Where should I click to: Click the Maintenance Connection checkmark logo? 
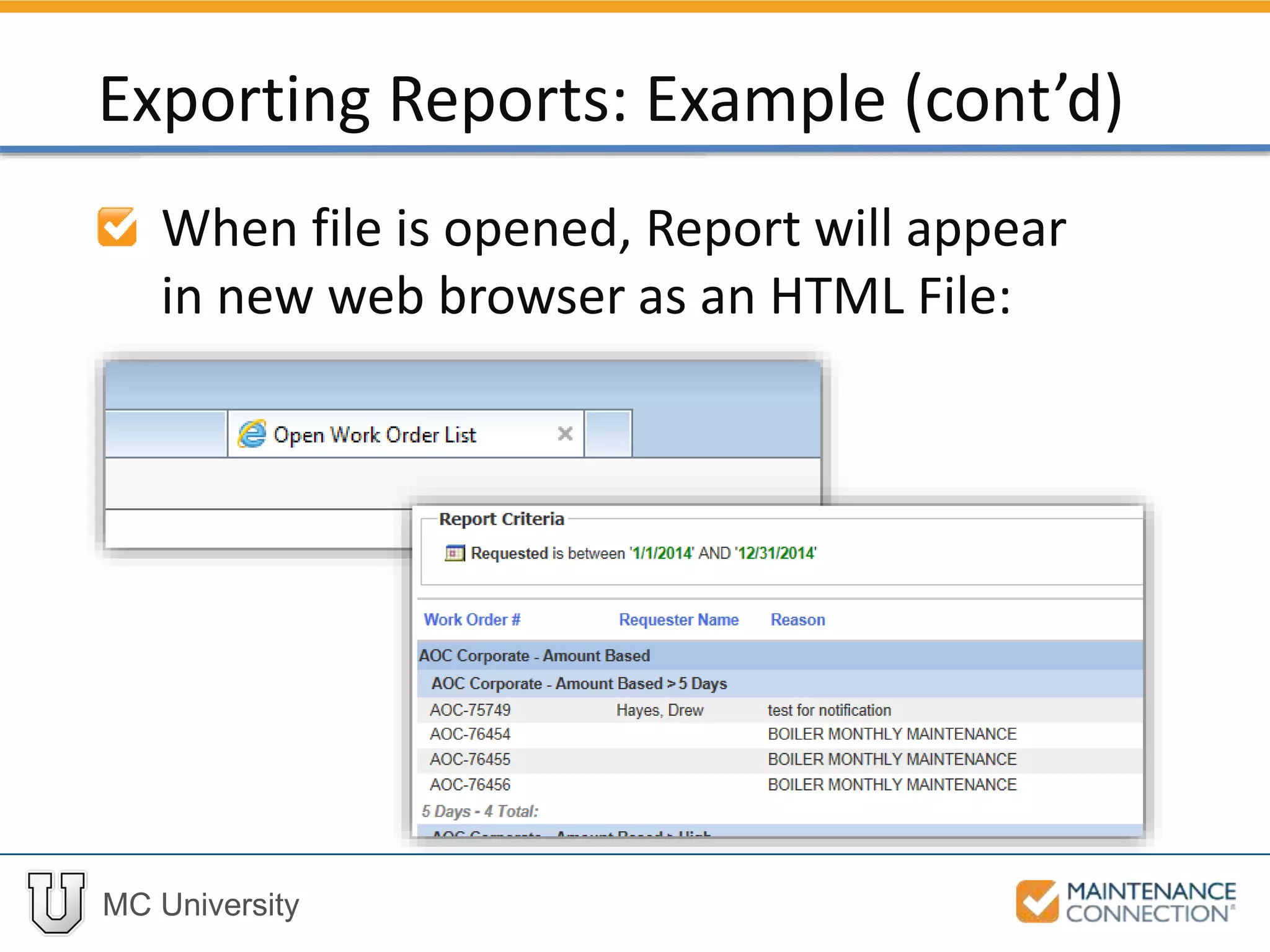click(x=1037, y=901)
